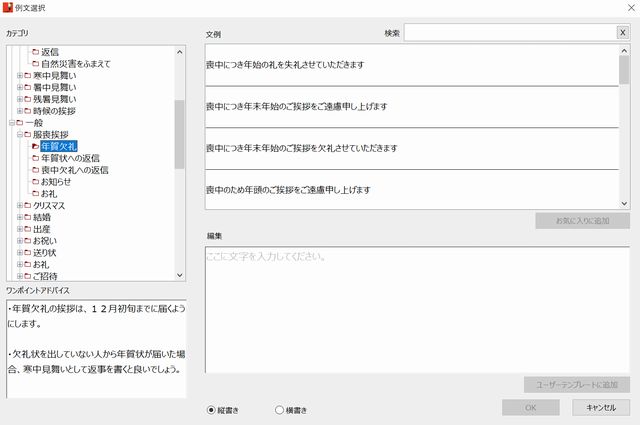
Task: Click the 自然災害をふまえて folder icon
Action: [36, 64]
